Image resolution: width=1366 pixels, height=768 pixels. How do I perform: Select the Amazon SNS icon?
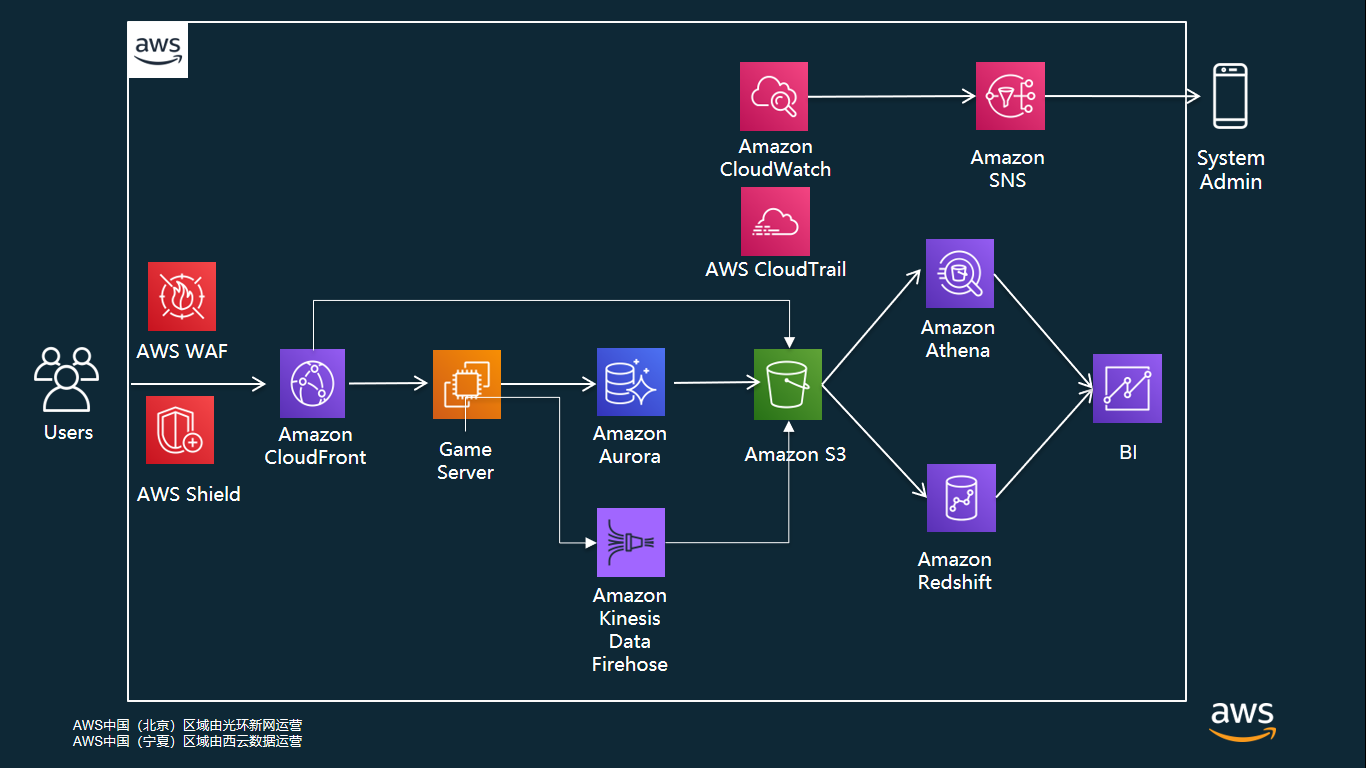[x=1010, y=96]
